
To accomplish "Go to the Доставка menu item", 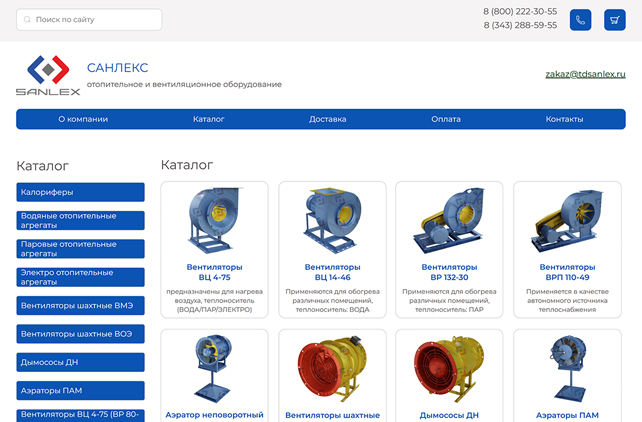I will click(x=327, y=119).
